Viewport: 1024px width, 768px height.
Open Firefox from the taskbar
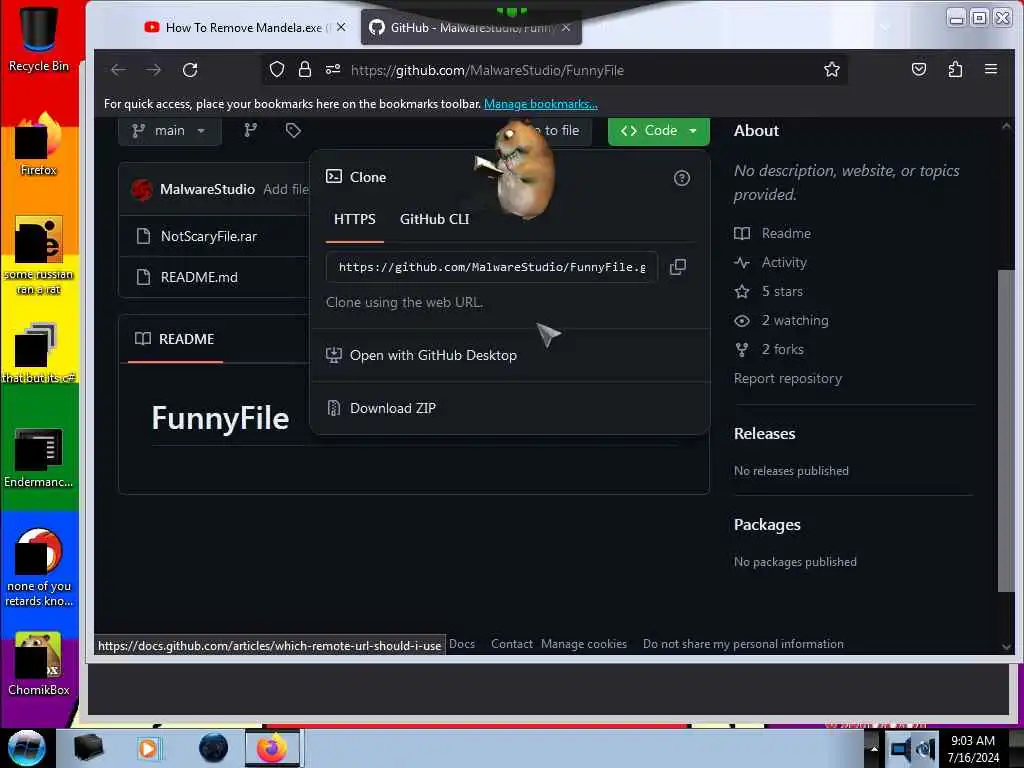pos(272,748)
